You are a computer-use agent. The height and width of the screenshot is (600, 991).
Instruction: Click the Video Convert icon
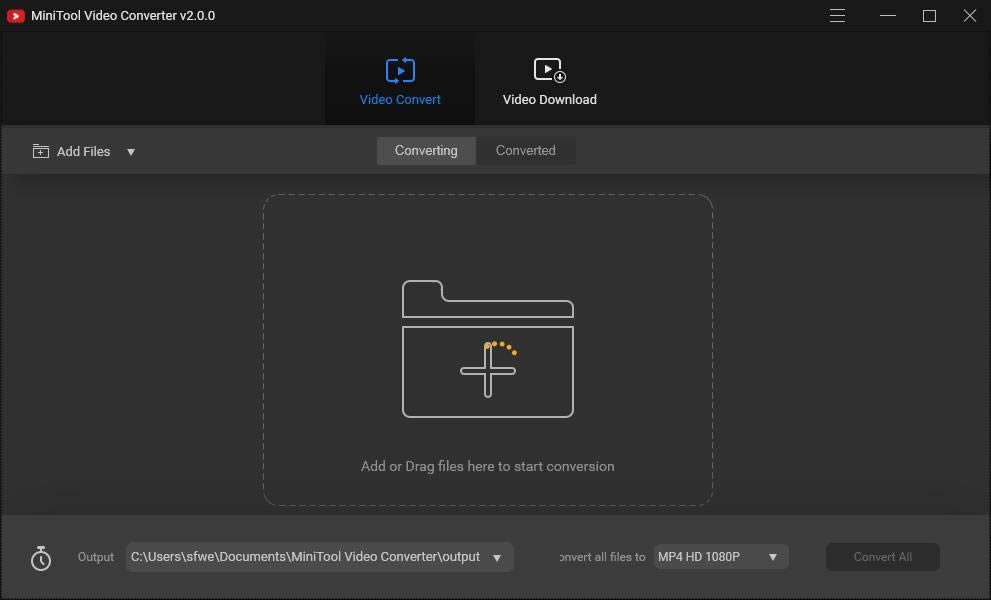point(400,70)
